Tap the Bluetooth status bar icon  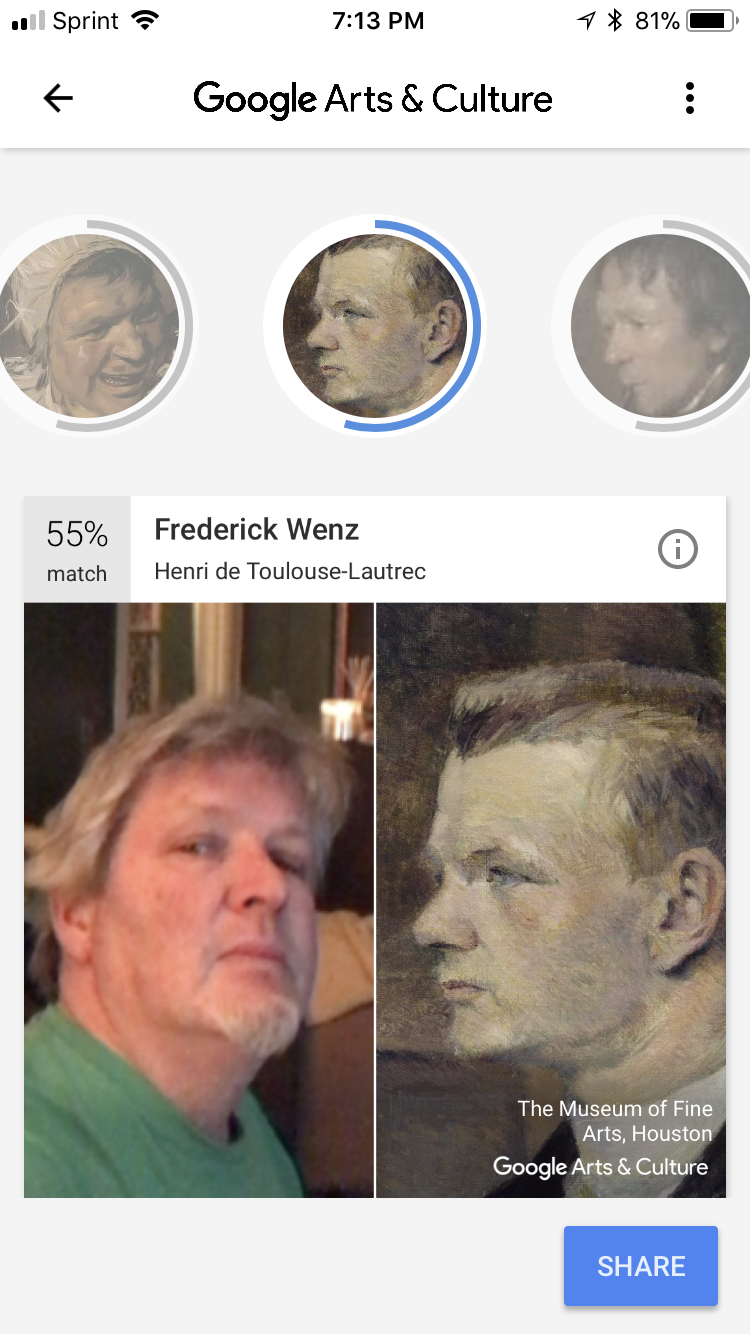point(614,21)
